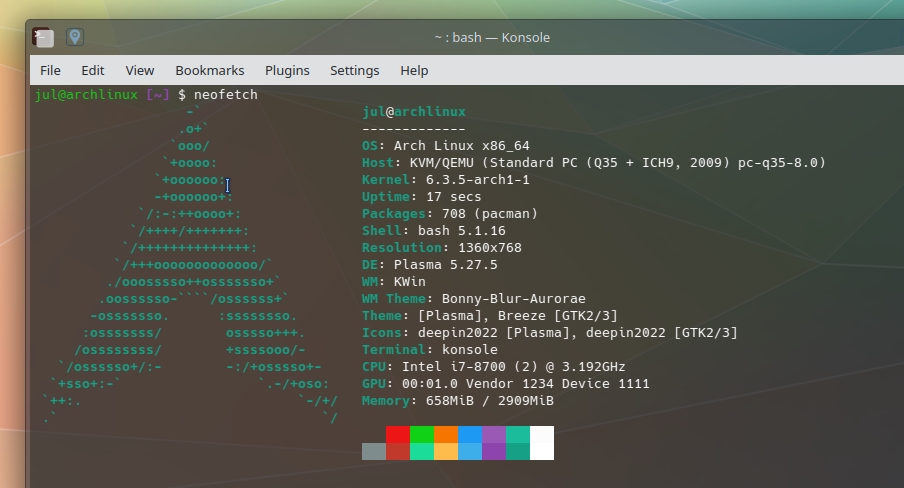This screenshot has width=904, height=488.
Task: Open the Bookmarks menu
Action: (x=209, y=70)
